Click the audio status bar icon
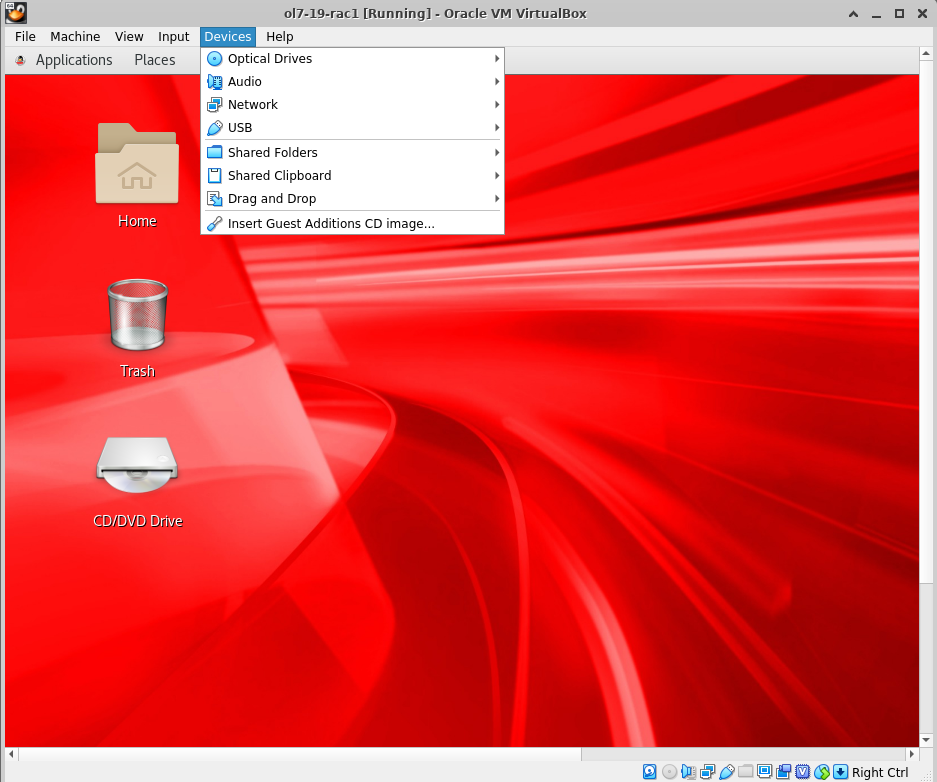 tap(688, 772)
